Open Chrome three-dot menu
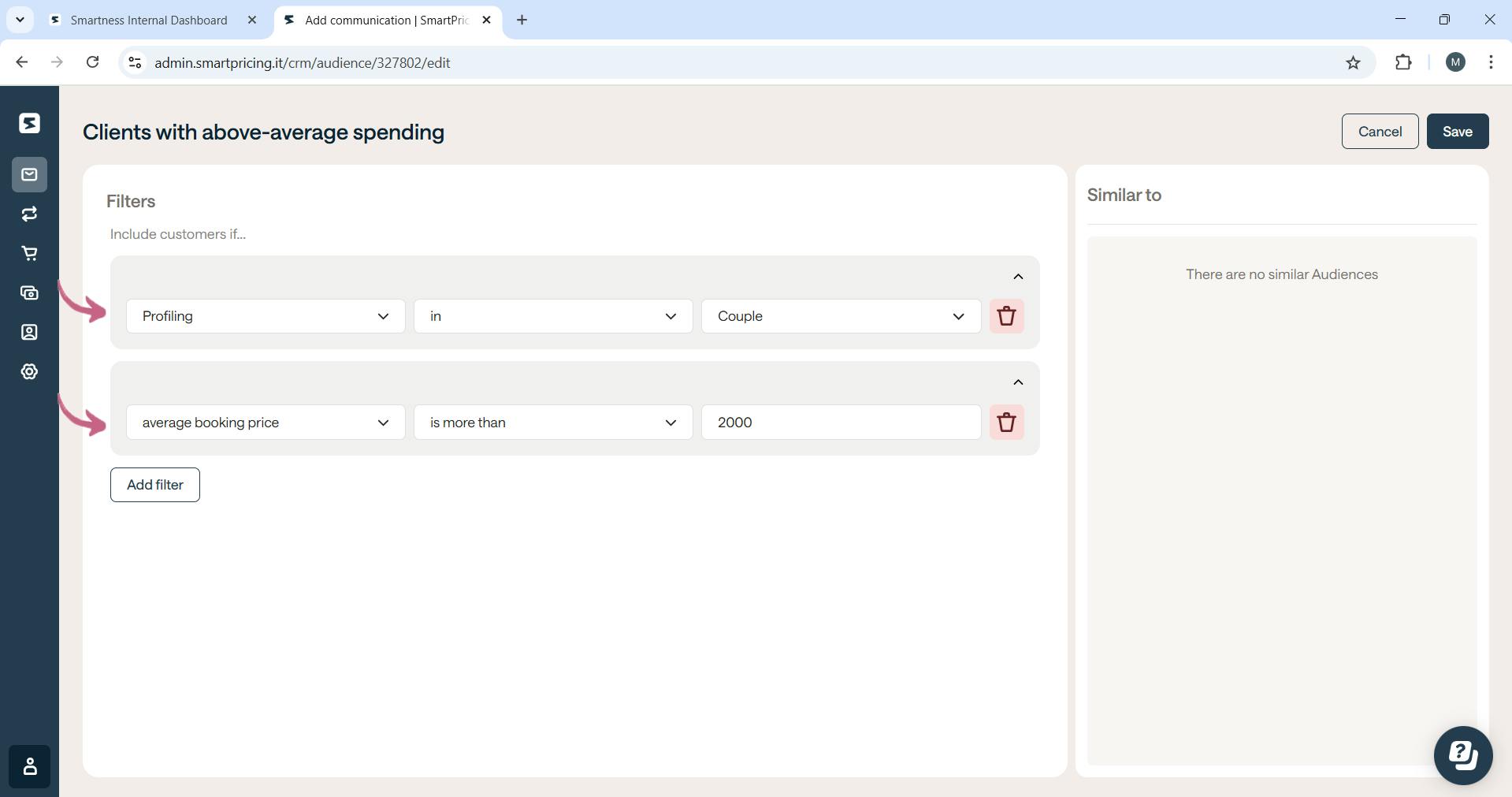 tap(1491, 62)
